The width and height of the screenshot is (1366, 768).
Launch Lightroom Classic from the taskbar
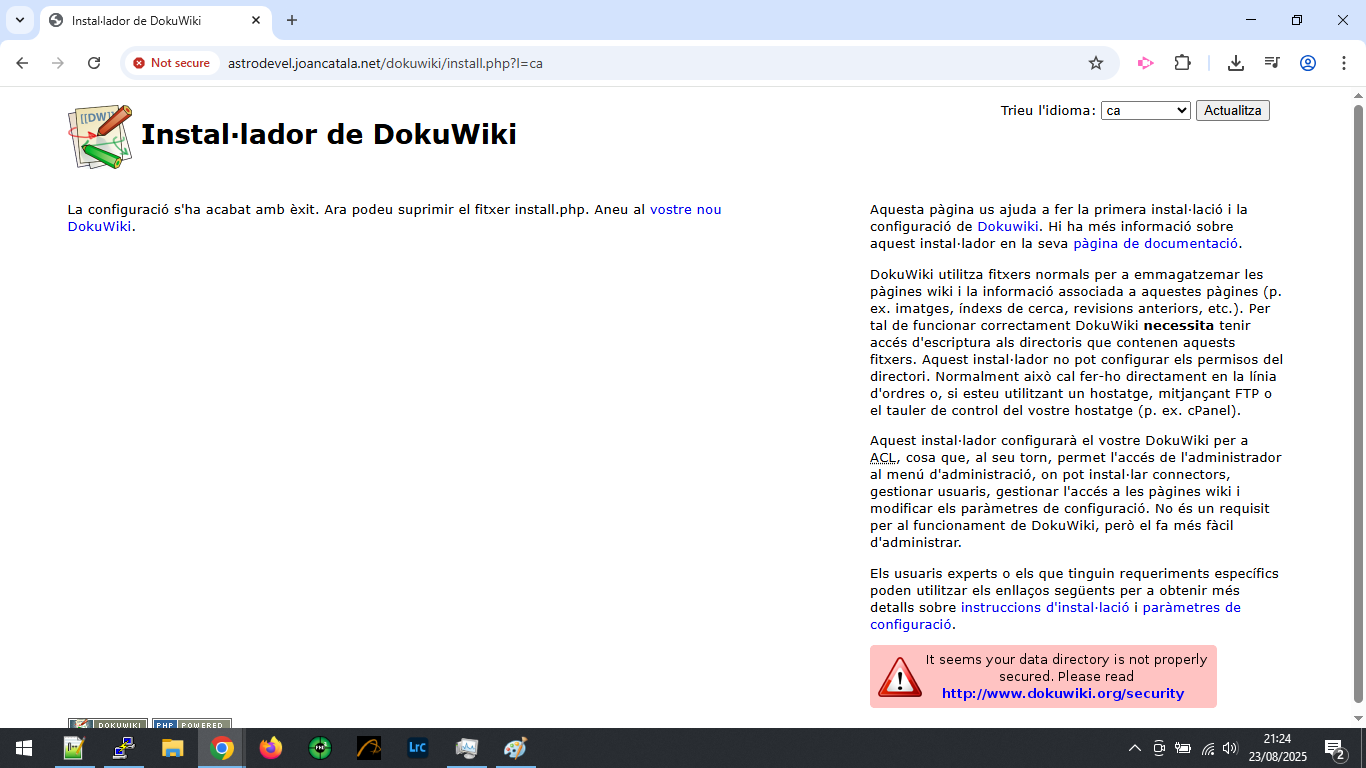418,748
